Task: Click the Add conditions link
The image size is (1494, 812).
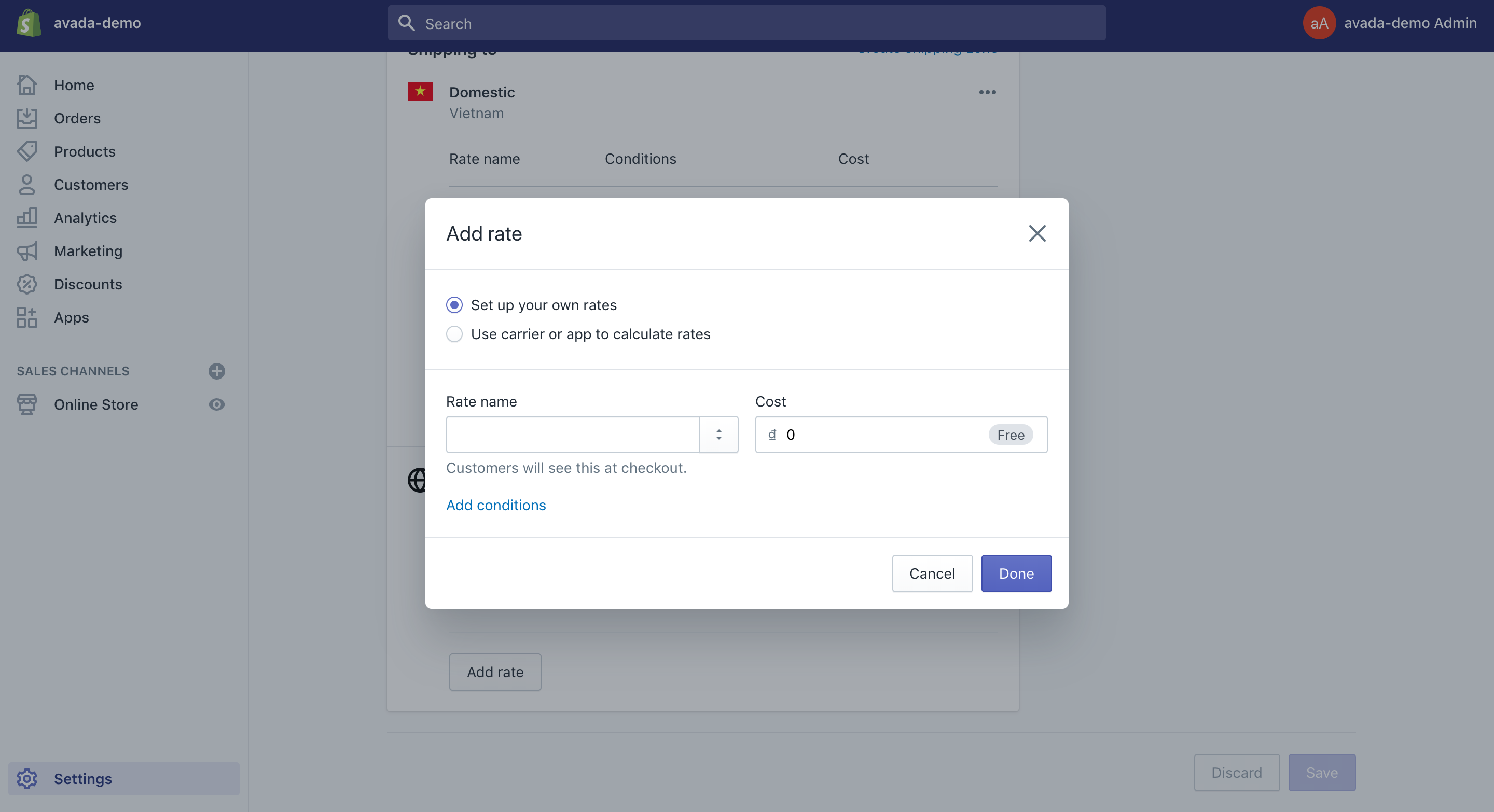Action: point(496,505)
